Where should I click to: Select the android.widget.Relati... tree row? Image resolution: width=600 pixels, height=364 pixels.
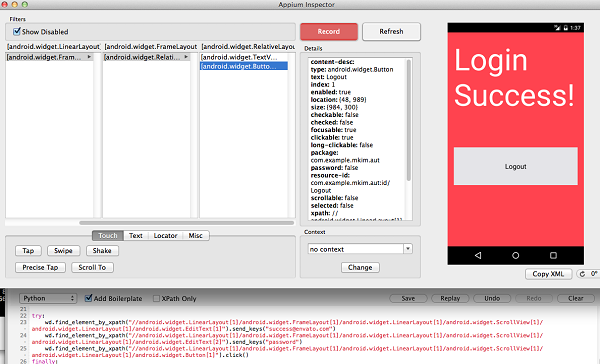pyautogui.click(x=147, y=57)
